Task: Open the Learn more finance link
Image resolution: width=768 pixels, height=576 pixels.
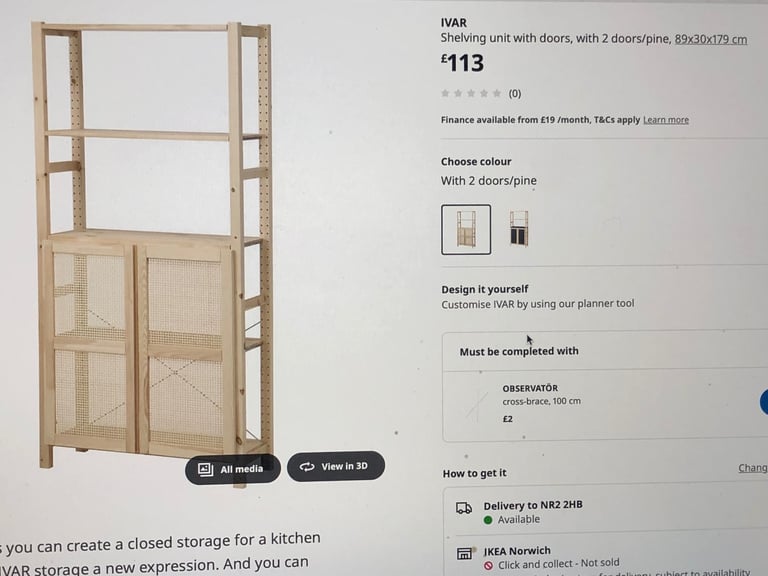Action: click(666, 120)
